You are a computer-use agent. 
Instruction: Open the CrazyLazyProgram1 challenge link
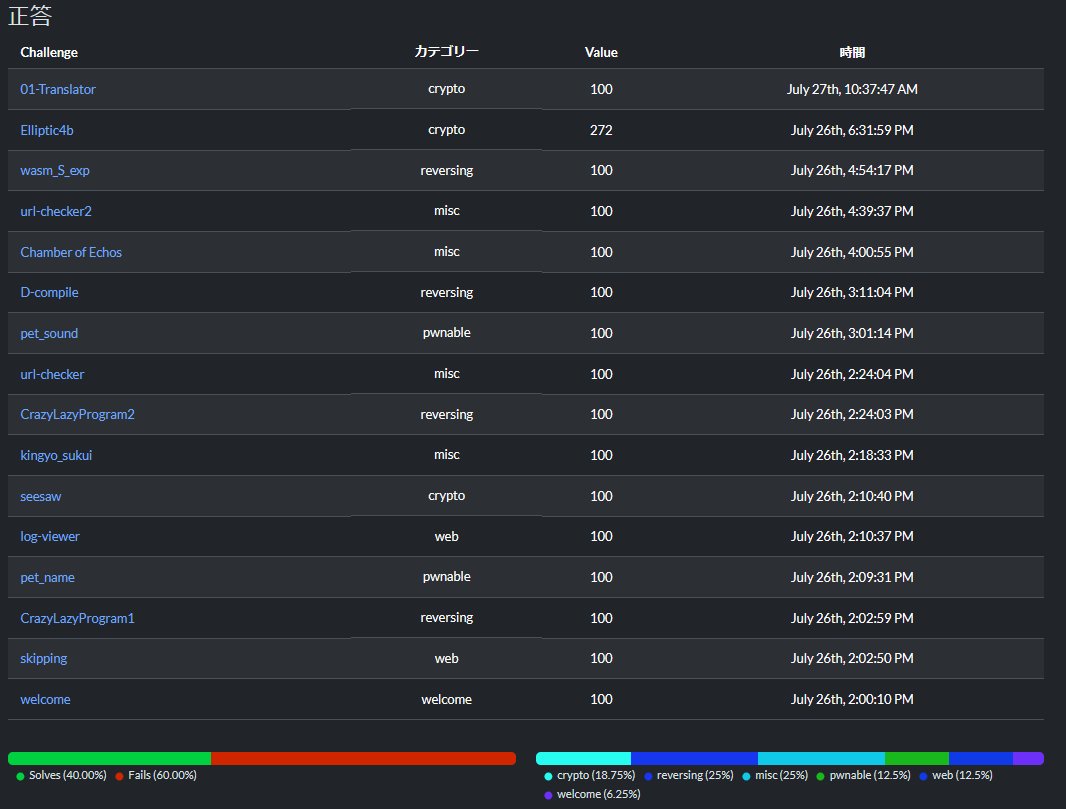point(78,618)
